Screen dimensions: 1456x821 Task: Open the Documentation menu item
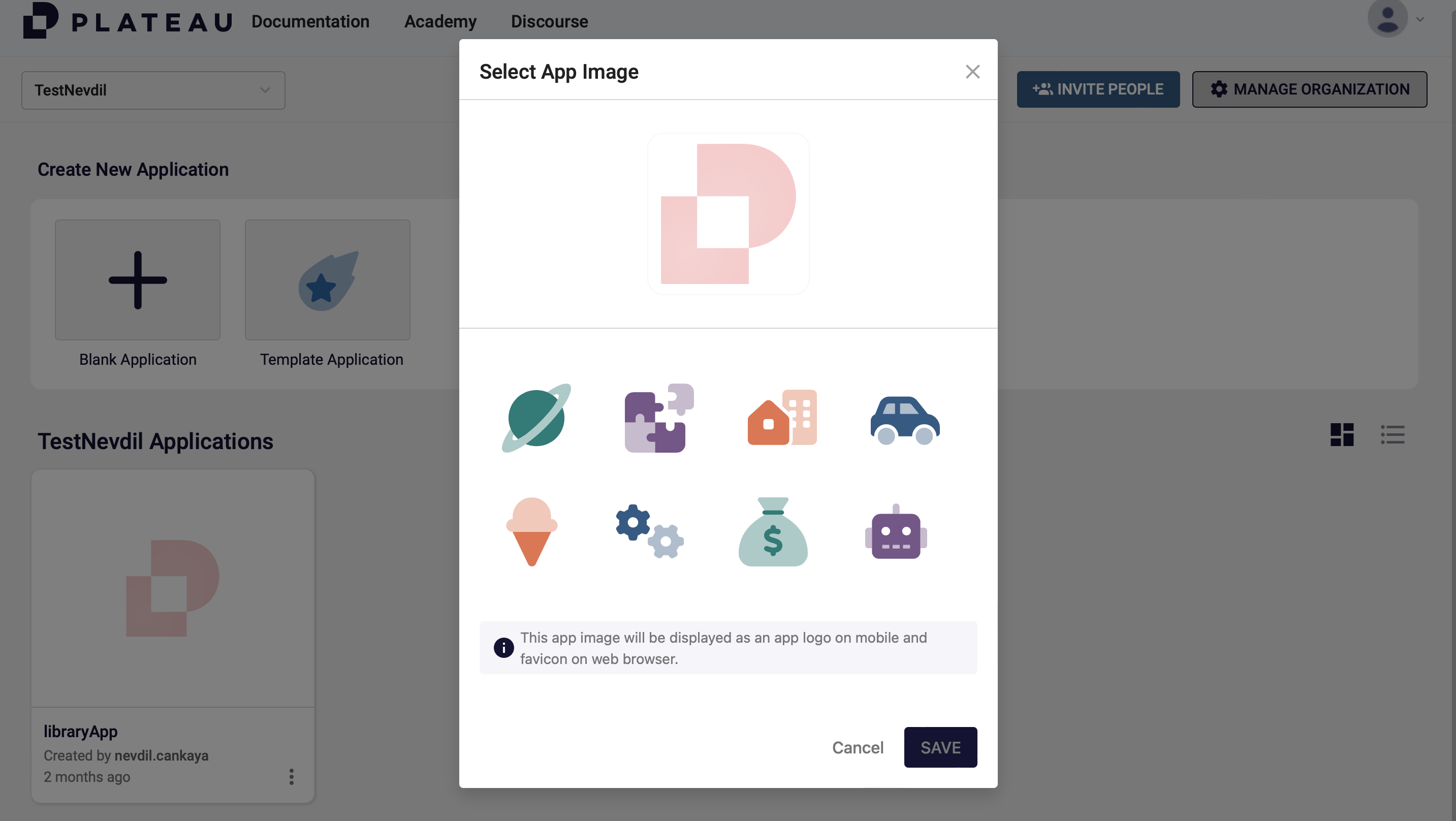(310, 21)
